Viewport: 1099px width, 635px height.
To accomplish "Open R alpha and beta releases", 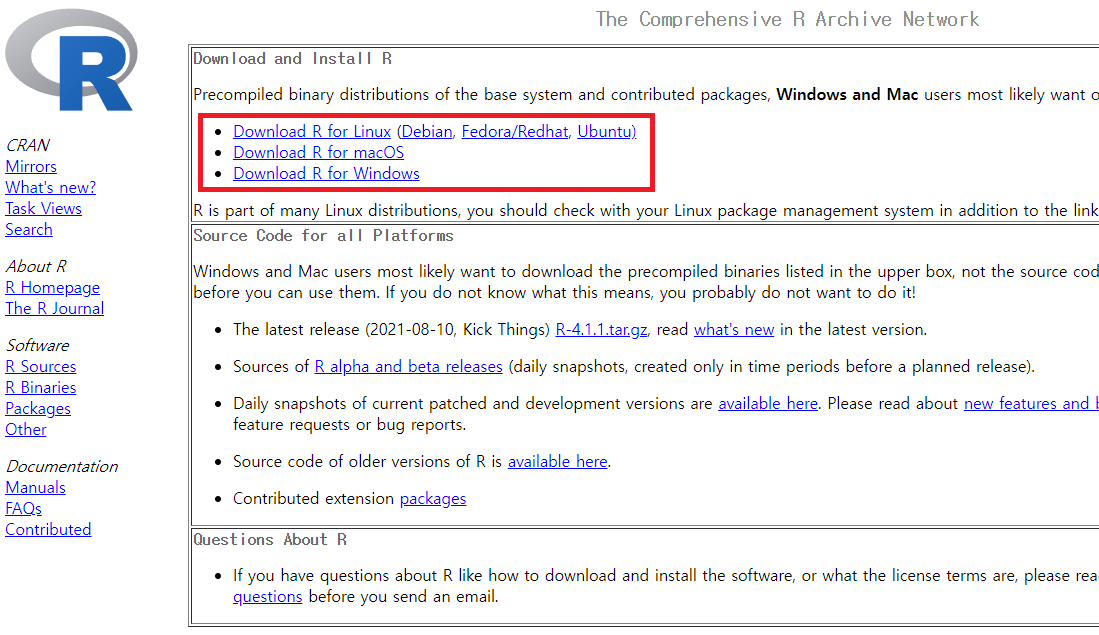I will click(409, 367).
